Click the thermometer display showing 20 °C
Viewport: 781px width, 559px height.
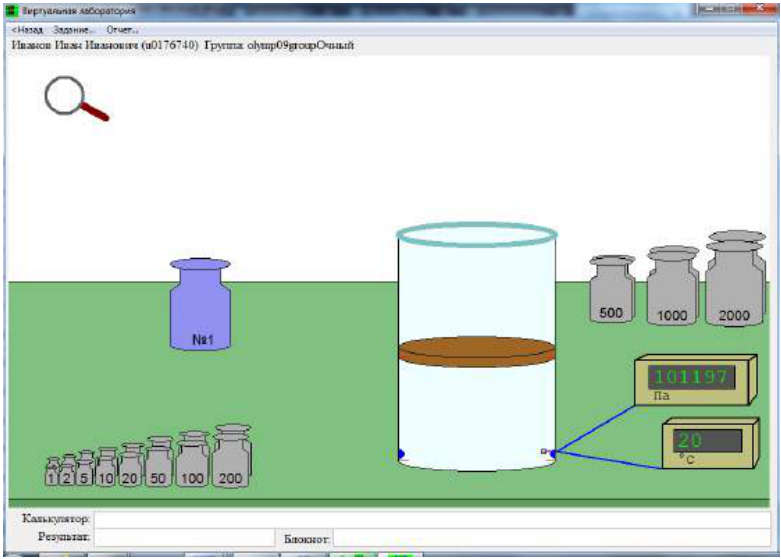711,443
